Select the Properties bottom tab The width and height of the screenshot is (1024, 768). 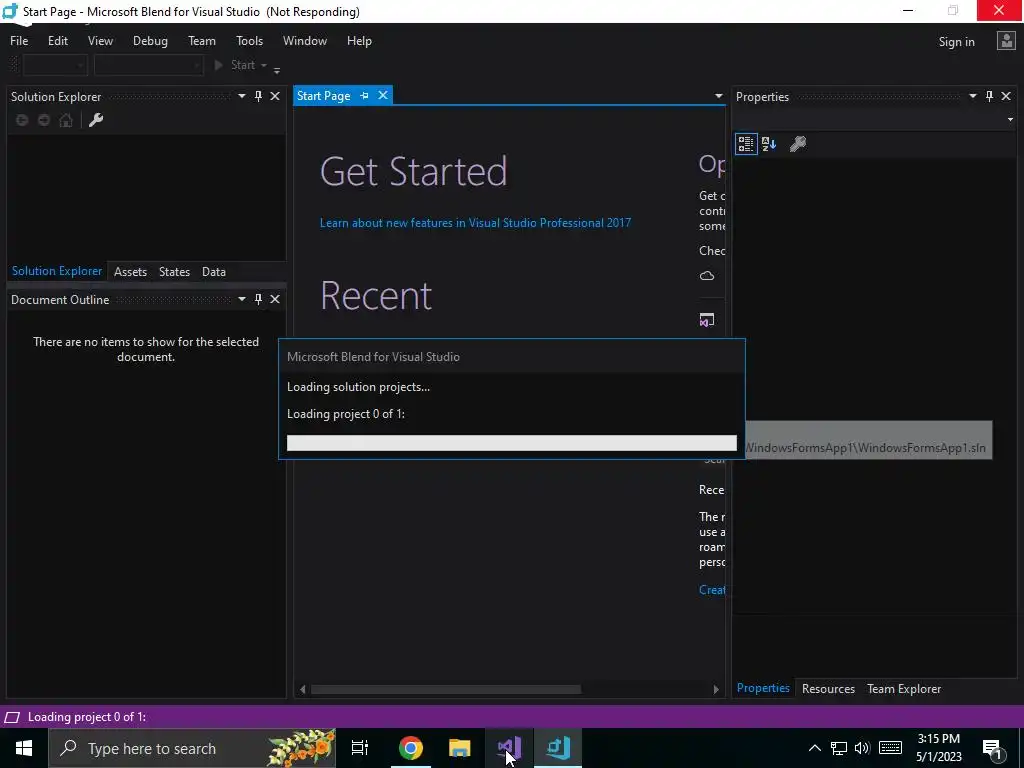pyautogui.click(x=763, y=688)
